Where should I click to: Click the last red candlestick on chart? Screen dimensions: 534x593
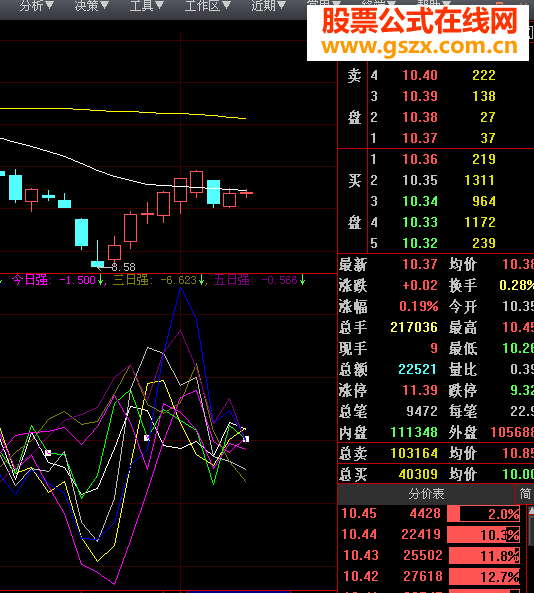[246, 193]
